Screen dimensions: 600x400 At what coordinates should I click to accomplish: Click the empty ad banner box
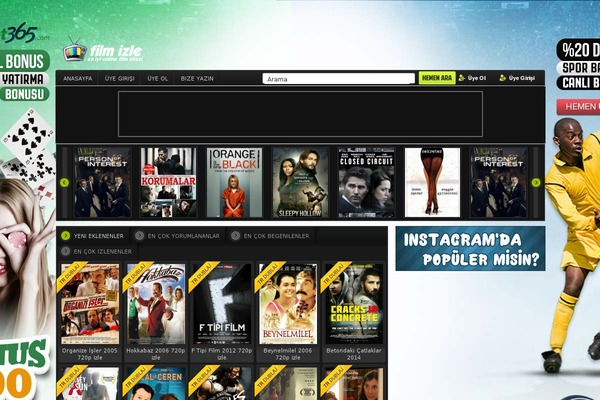tap(300, 114)
